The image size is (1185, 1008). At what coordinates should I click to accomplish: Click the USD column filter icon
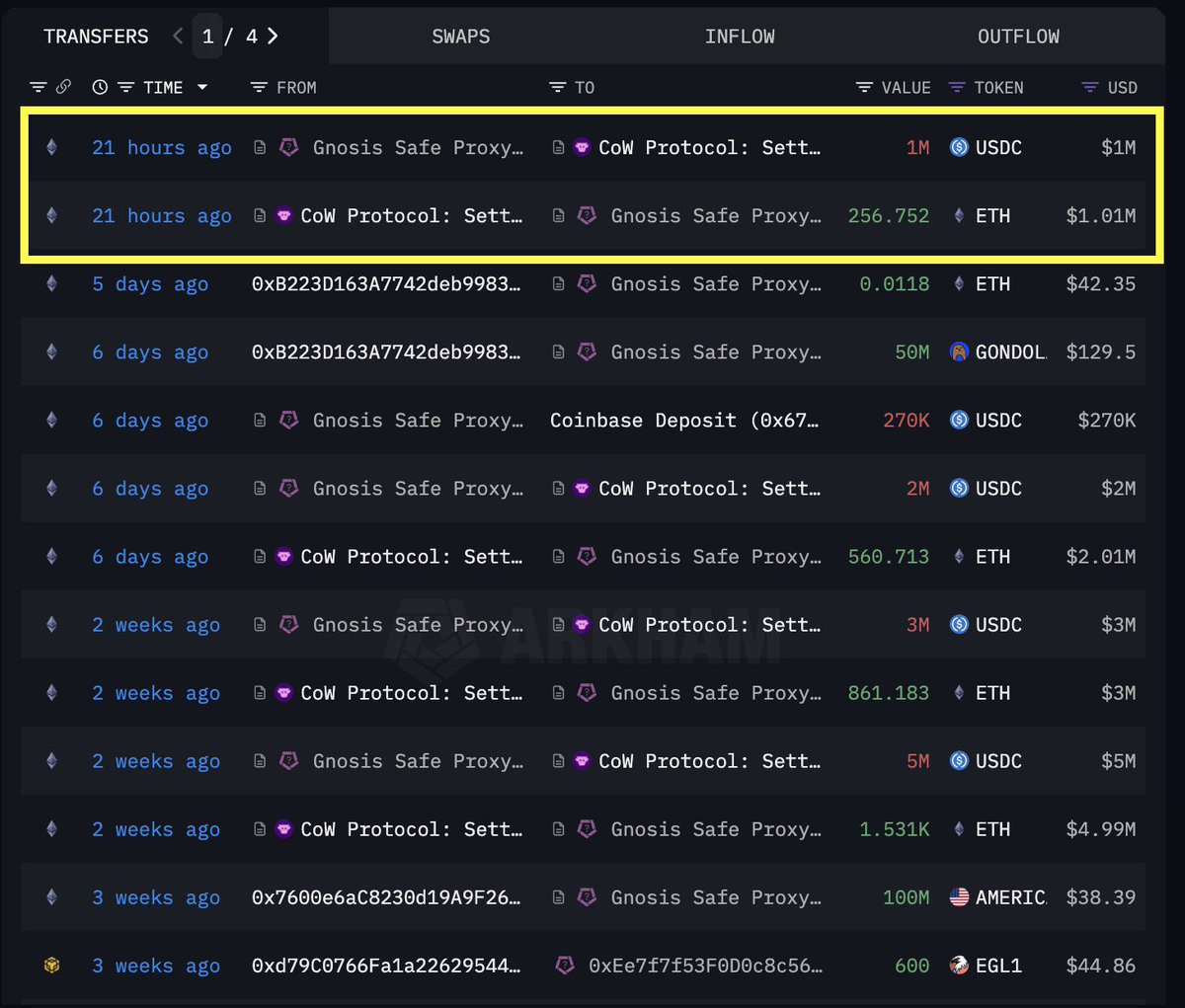(1090, 87)
